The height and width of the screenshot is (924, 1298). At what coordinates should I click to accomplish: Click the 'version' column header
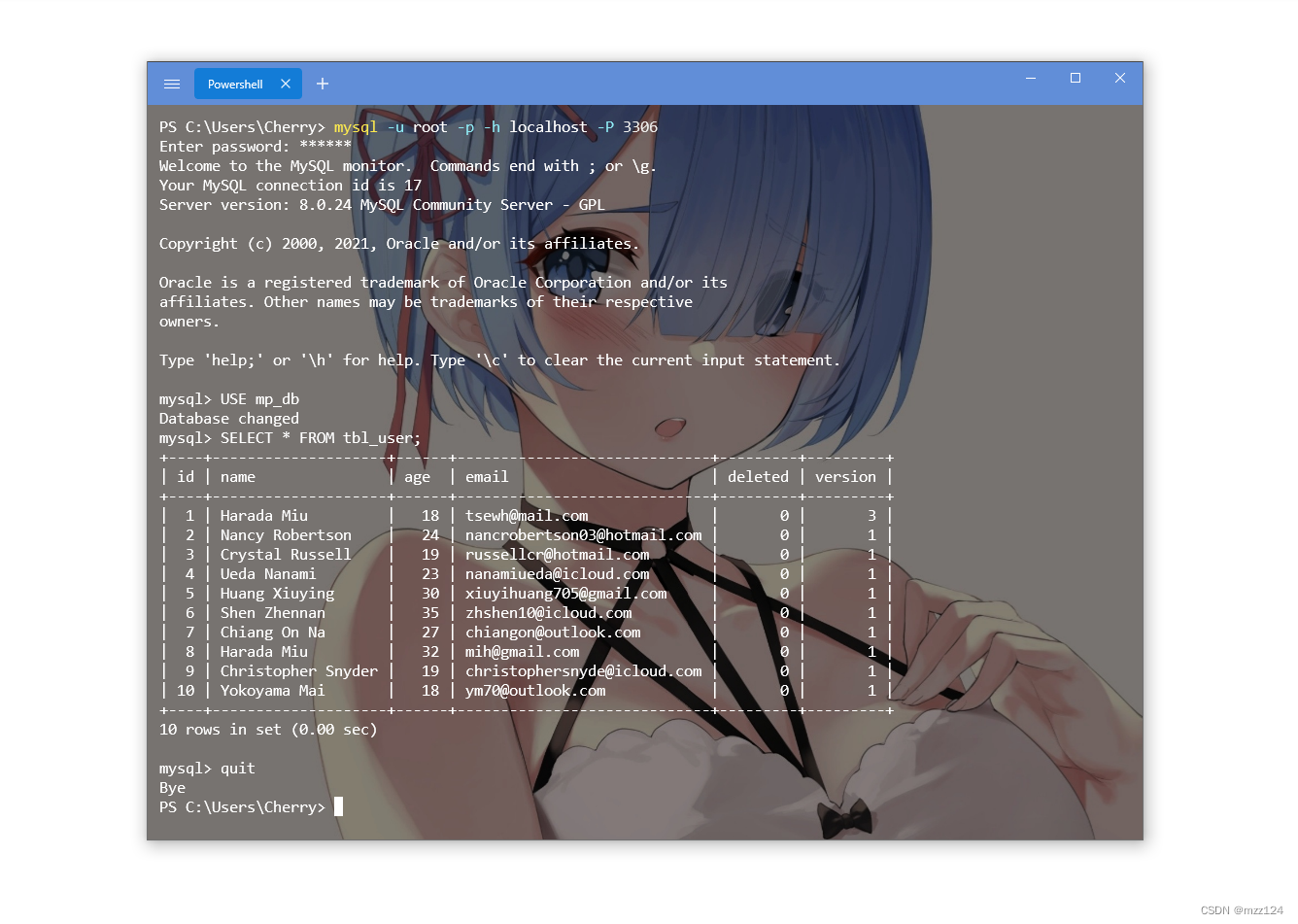point(845,477)
